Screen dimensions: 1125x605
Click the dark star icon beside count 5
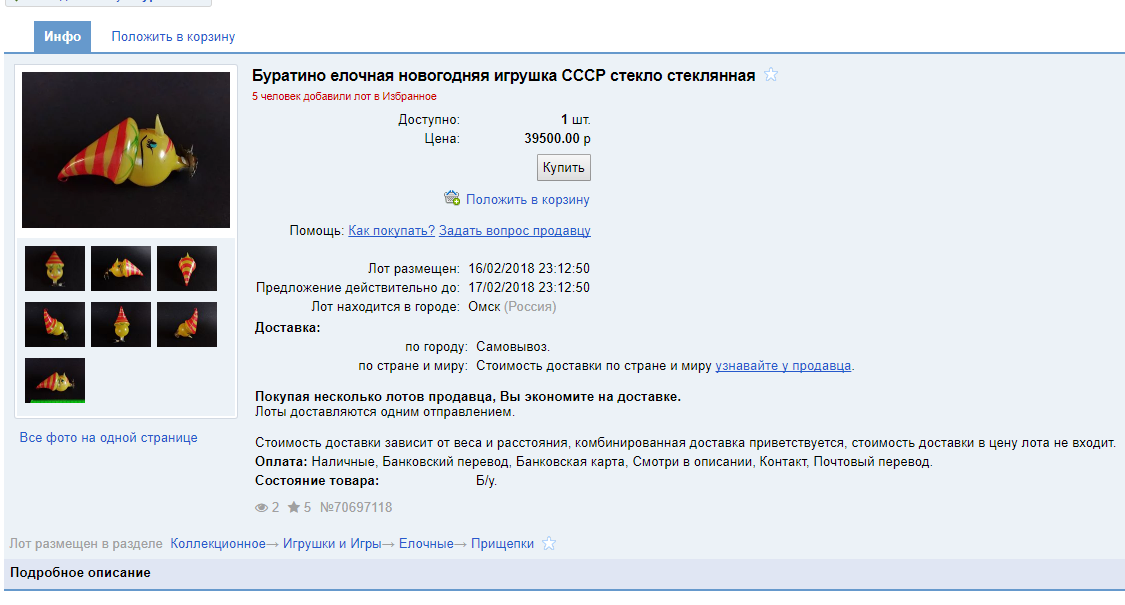(x=294, y=507)
